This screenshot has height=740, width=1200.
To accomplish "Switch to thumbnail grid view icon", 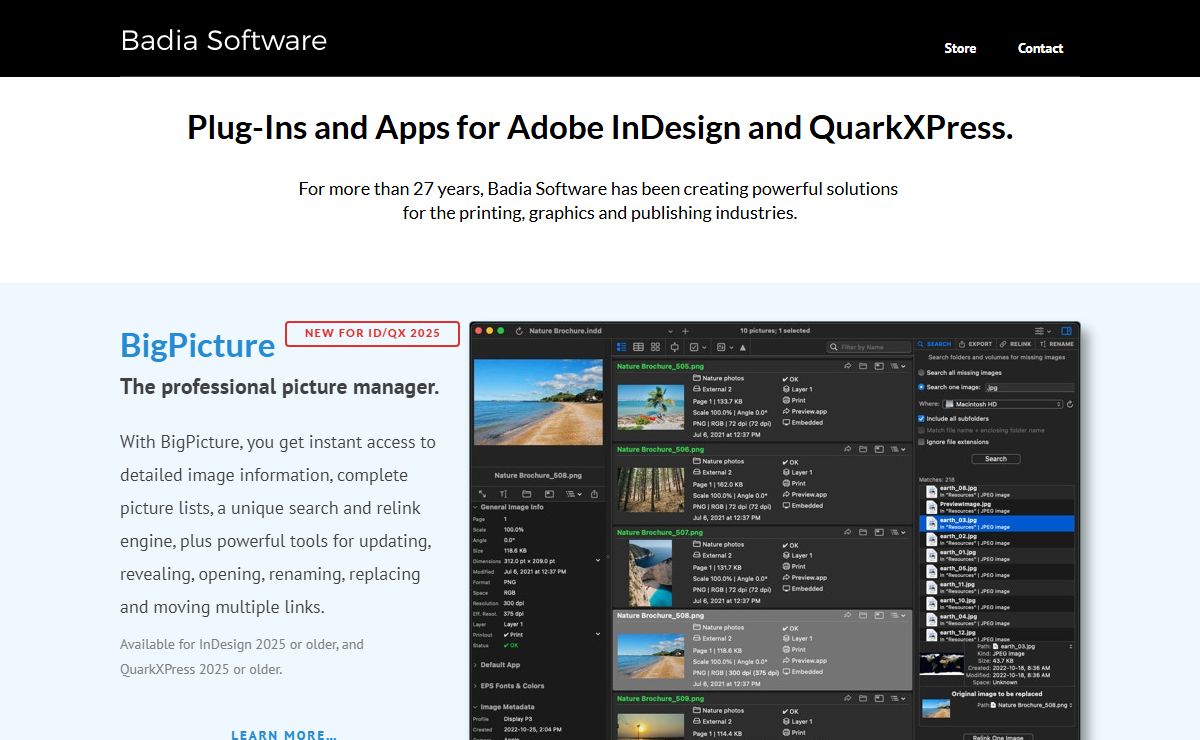I will [x=655, y=347].
